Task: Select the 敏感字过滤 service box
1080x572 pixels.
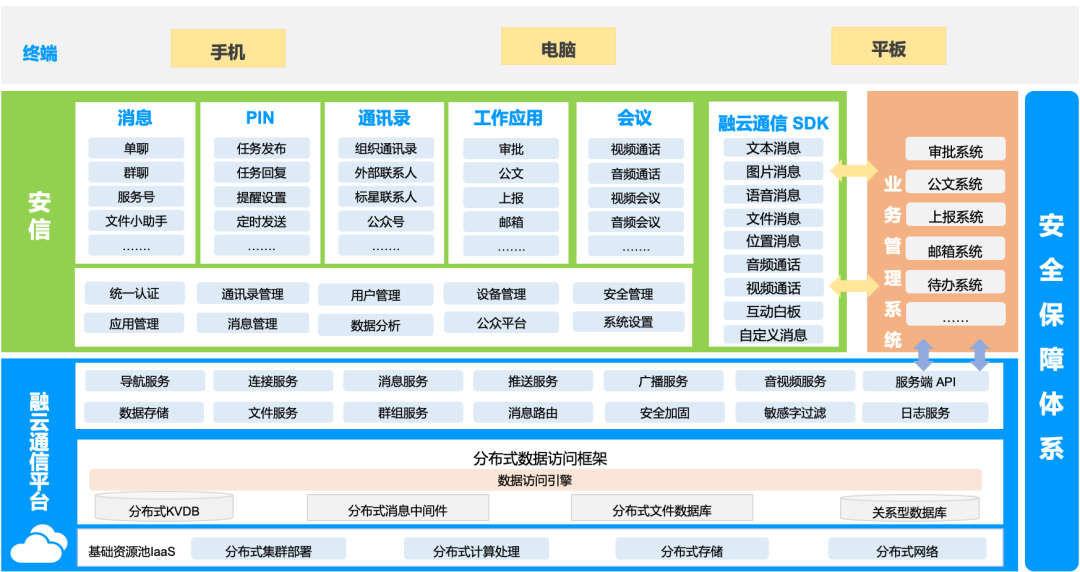Action: tap(795, 412)
